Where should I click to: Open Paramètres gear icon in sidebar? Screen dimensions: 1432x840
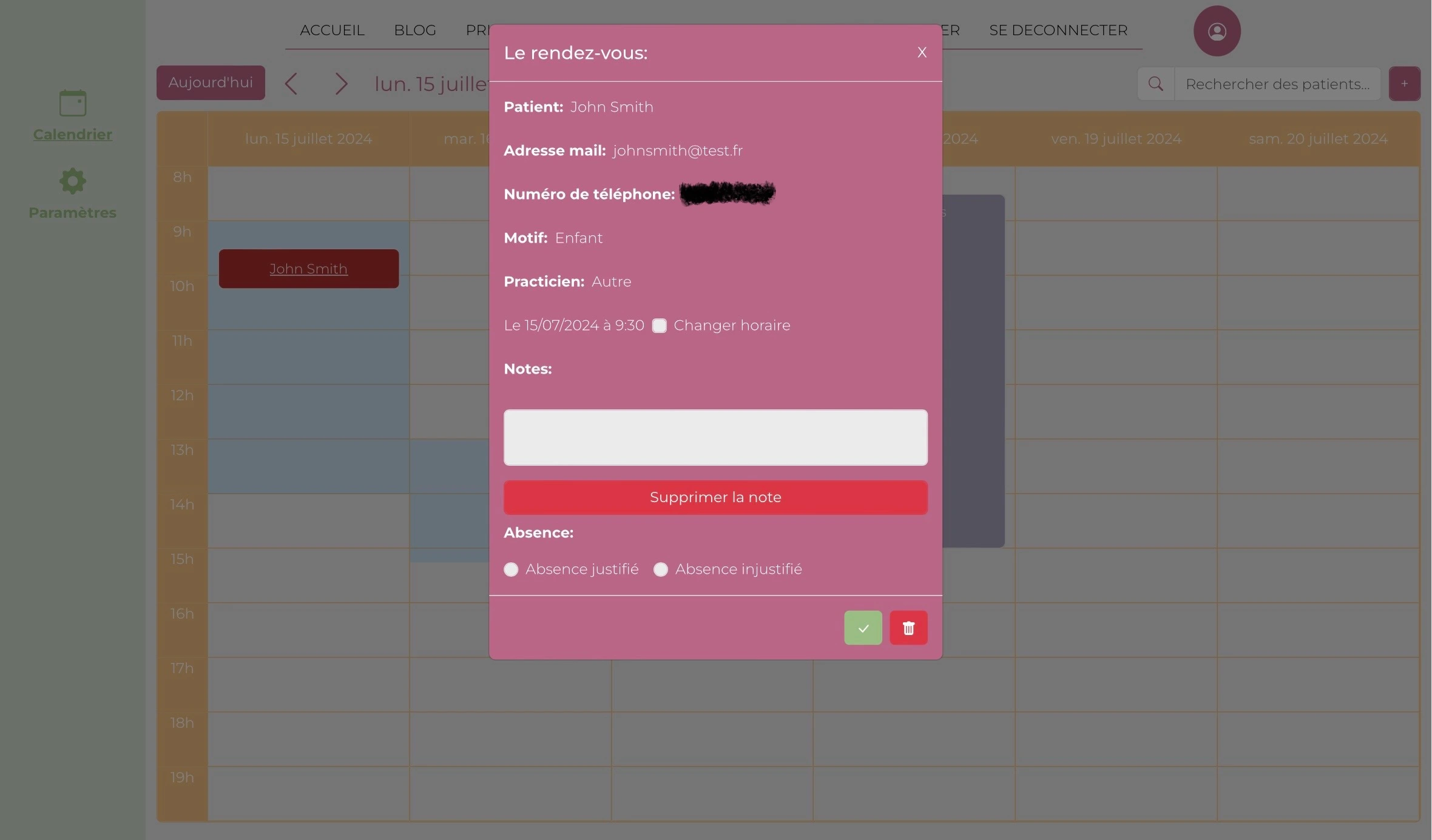(x=72, y=181)
